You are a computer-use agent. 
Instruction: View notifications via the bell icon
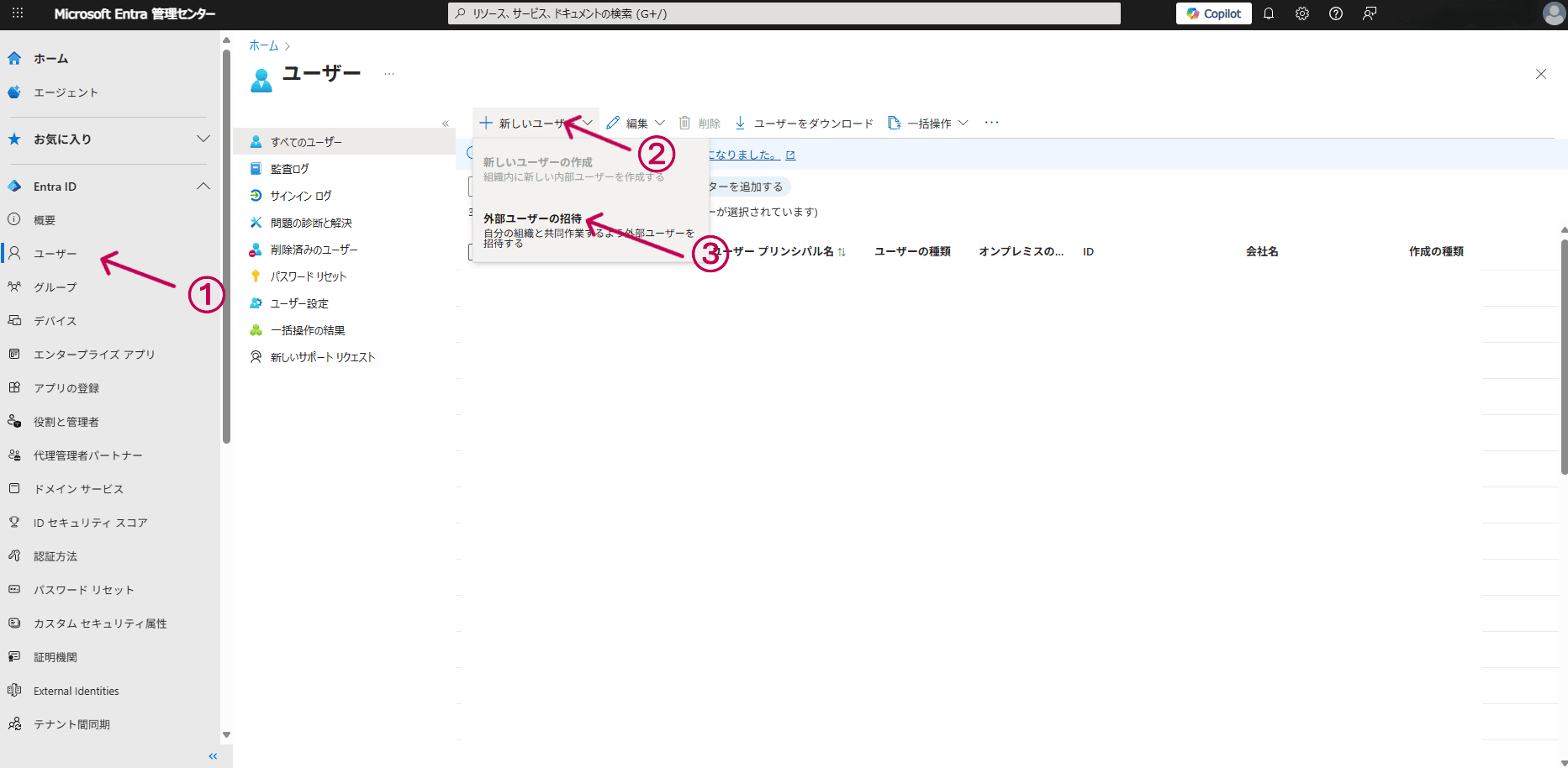tap(1269, 13)
